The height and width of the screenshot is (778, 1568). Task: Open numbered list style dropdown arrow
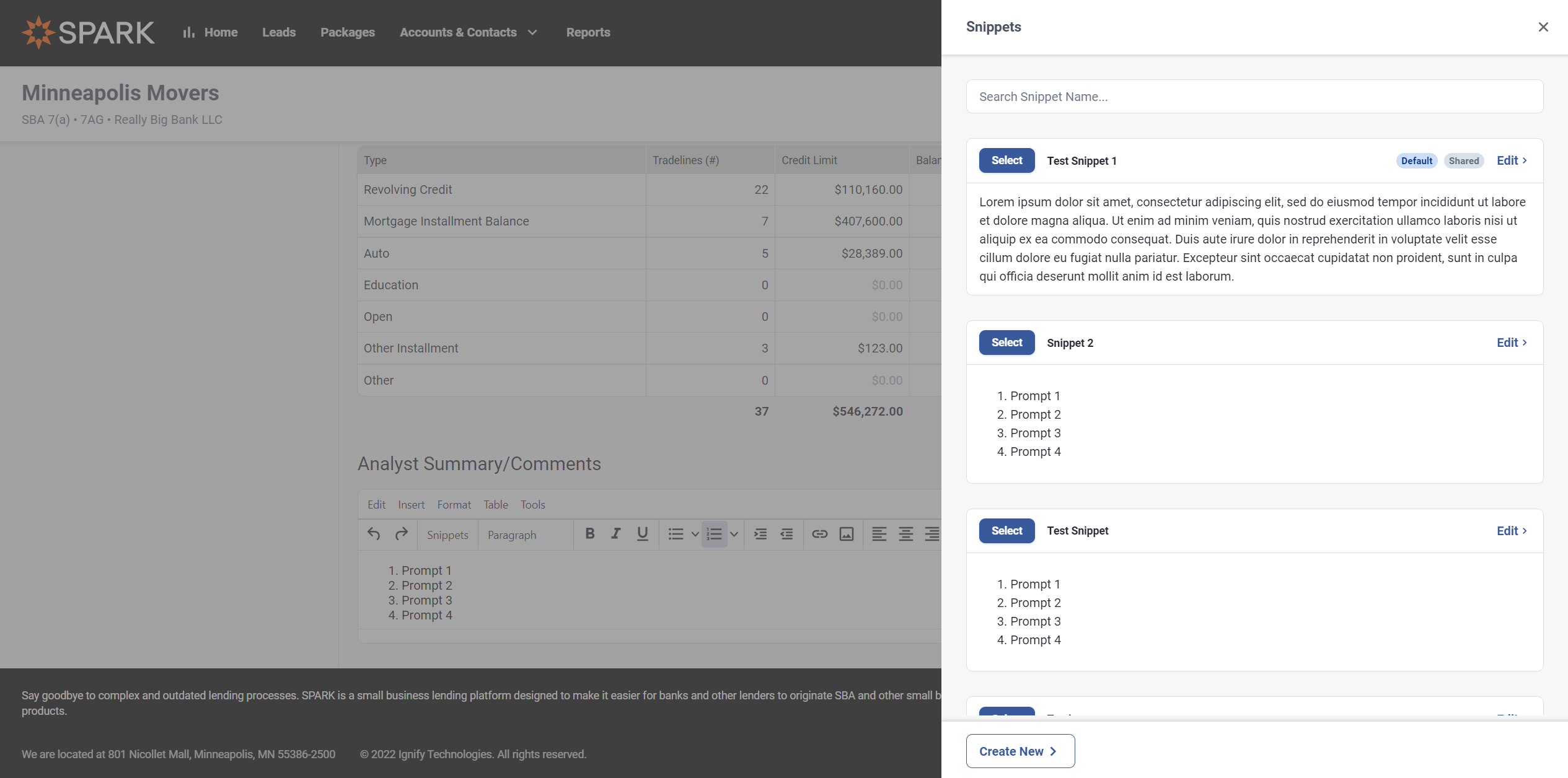[734, 534]
